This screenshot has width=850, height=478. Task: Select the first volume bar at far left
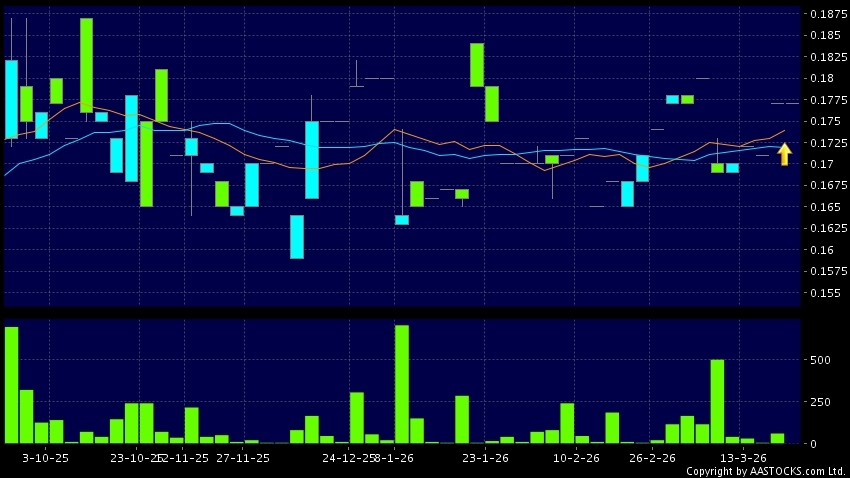pos(12,385)
